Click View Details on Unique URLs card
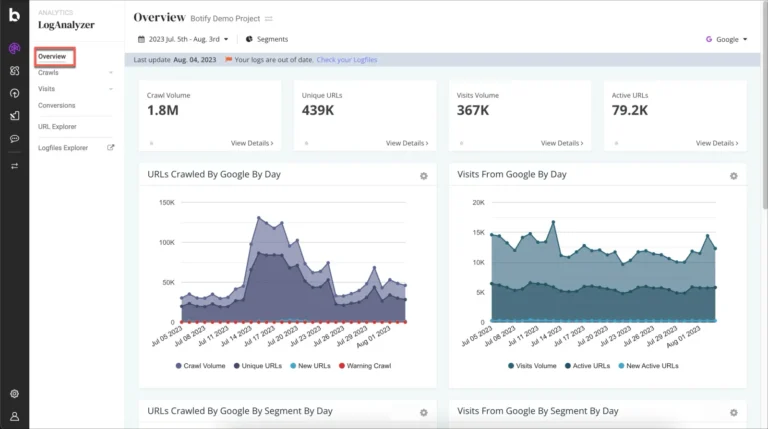This screenshot has height=429, width=768. [407, 143]
